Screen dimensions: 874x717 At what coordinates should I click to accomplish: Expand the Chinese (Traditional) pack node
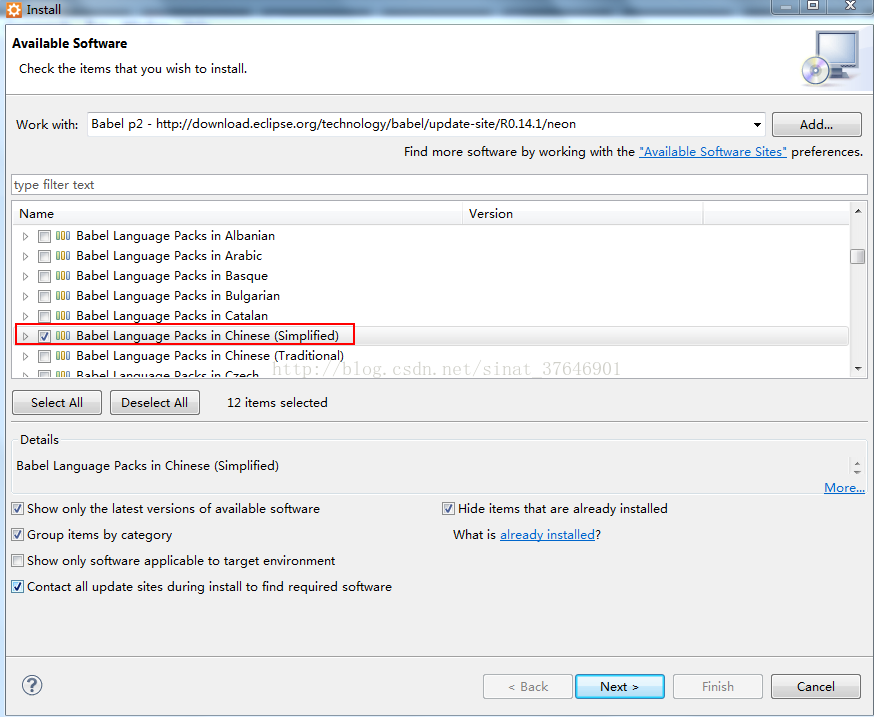pyautogui.click(x=25, y=356)
